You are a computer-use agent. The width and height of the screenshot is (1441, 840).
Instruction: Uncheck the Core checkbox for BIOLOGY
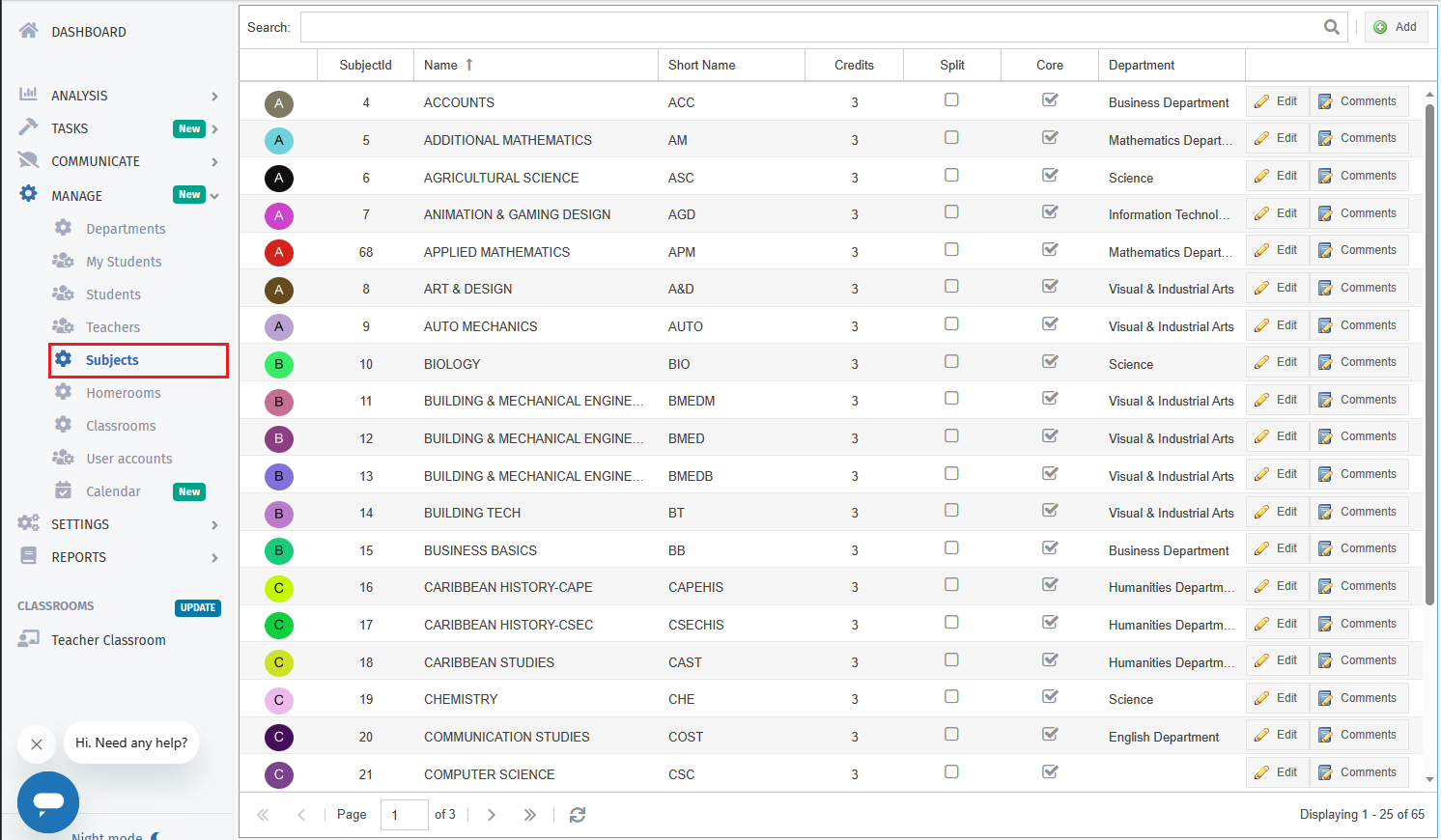1050,361
